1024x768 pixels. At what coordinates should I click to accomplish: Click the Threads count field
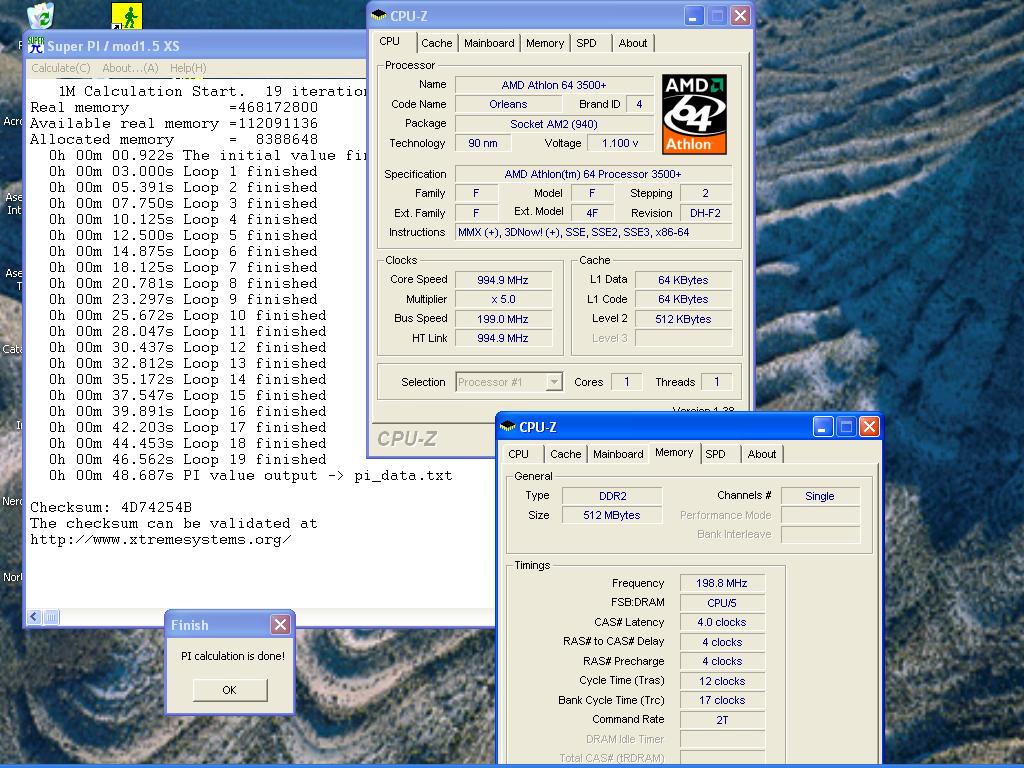tap(716, 382)
